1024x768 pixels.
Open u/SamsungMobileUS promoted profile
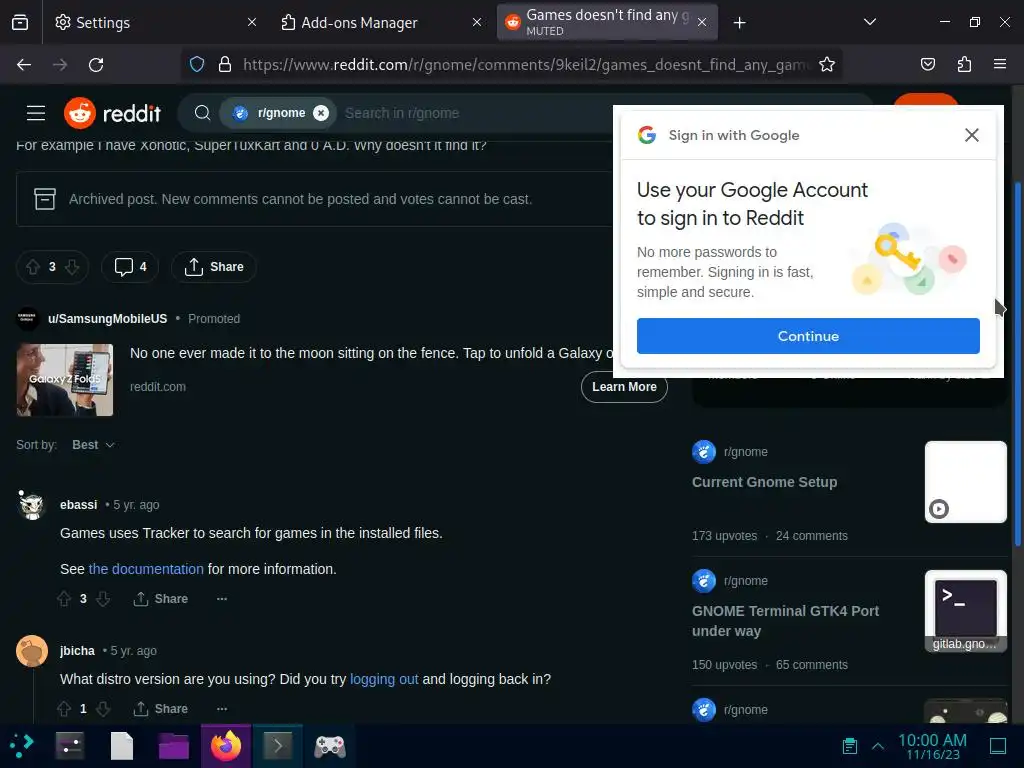pos(107,319)
